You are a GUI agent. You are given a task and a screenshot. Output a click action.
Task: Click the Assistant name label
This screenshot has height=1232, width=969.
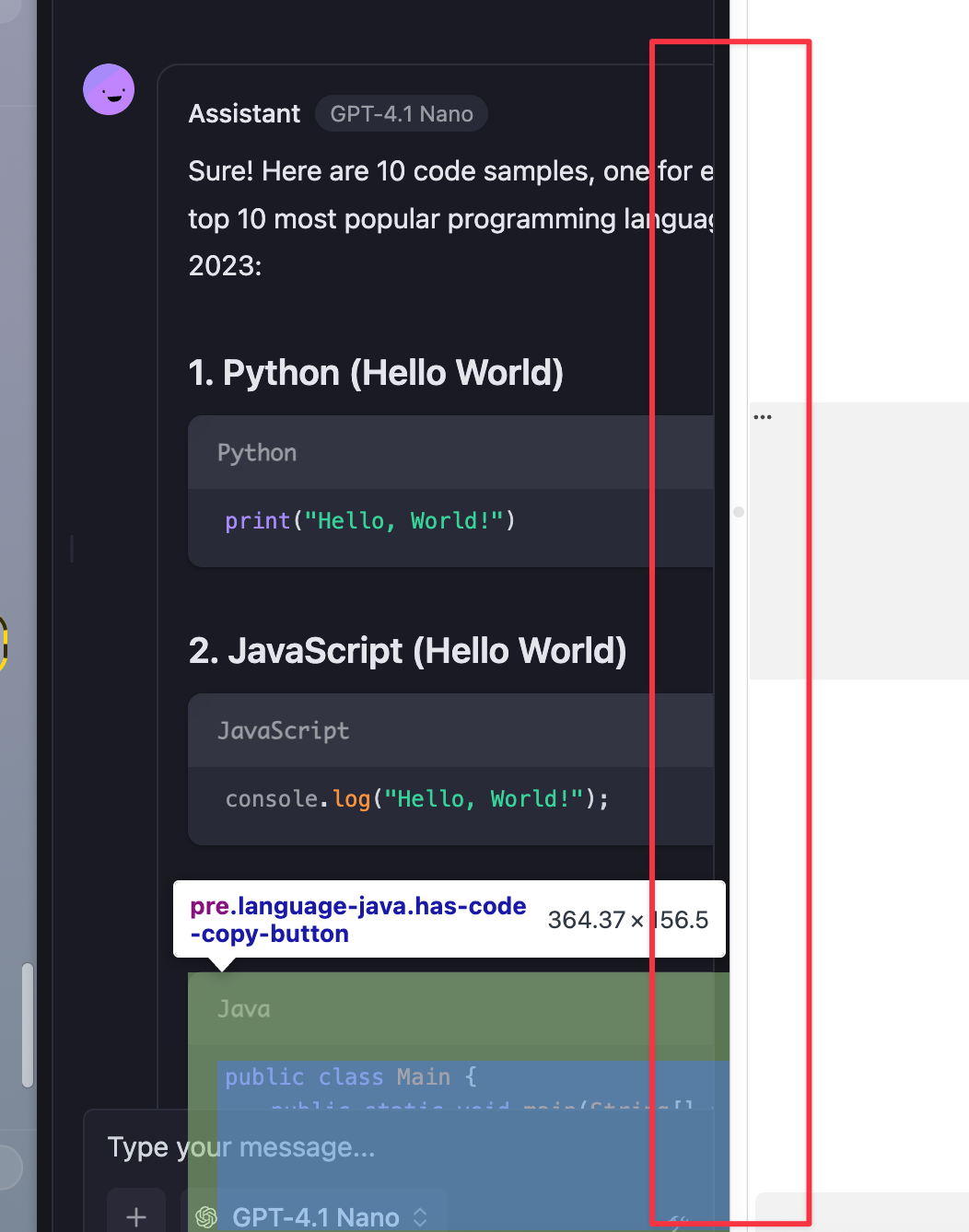[x=244, y=114]
